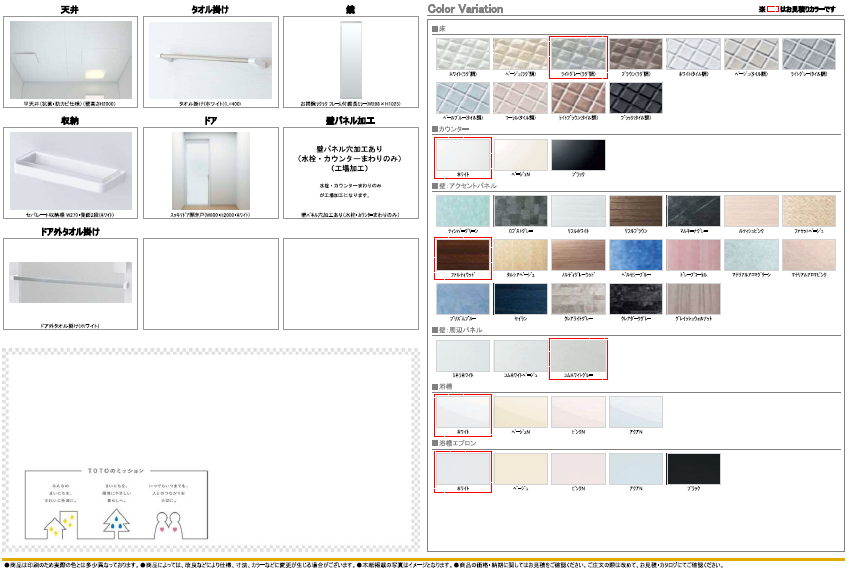
Task: Select the dark marble accent panel swatch
Action: pos(694,212)
